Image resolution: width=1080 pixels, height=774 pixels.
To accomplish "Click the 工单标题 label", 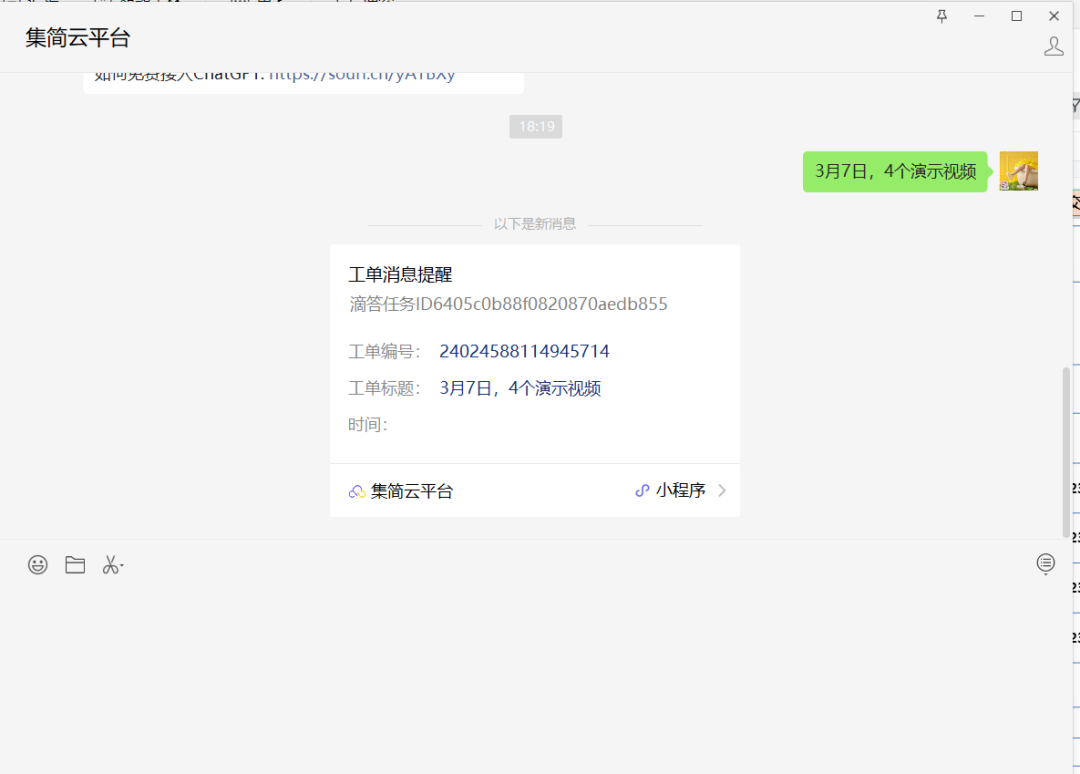I will (x=384, y=388).
